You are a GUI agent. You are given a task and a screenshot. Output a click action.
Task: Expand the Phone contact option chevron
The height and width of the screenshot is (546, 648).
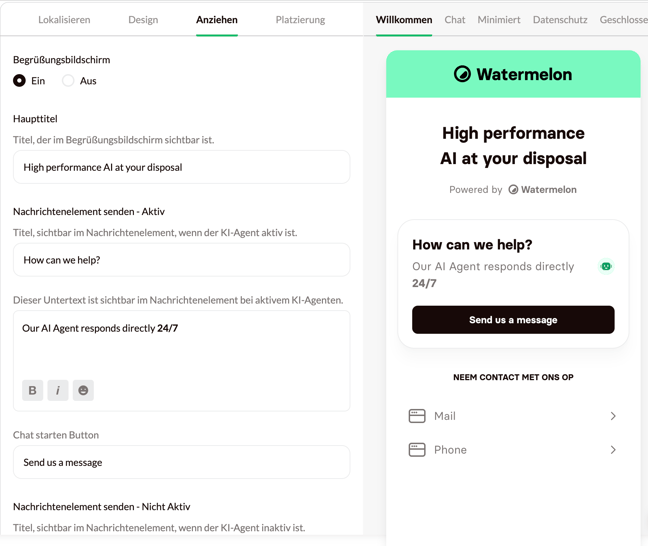613,450
